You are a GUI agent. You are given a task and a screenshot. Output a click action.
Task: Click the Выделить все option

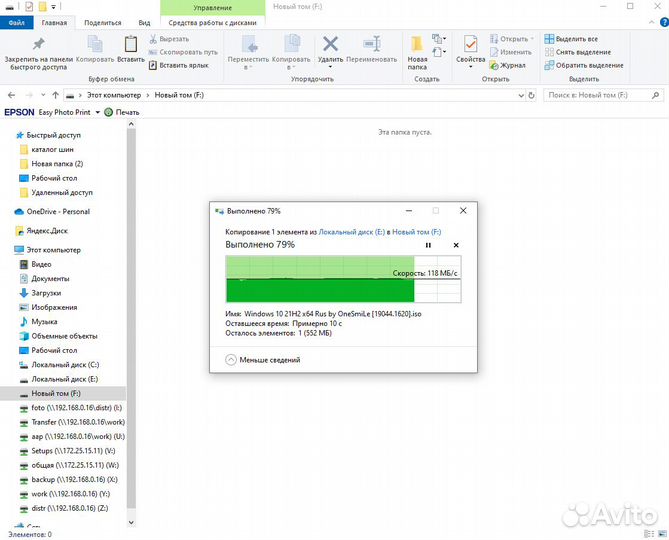pyautogui.click(x=577, y=39)
